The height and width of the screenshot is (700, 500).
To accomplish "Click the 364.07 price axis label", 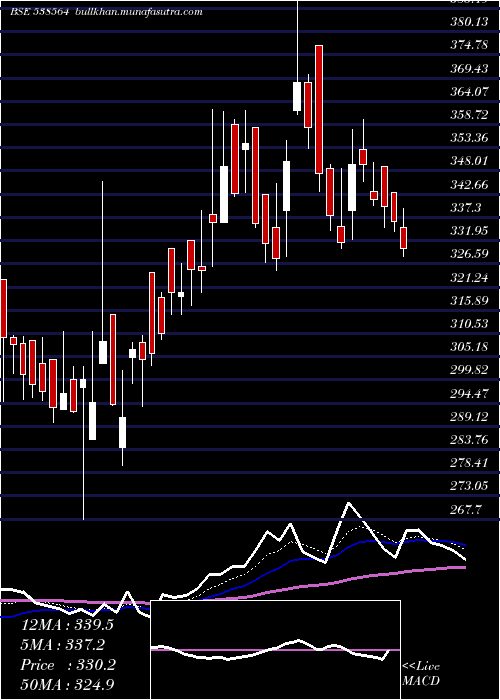I will point(469,92).
